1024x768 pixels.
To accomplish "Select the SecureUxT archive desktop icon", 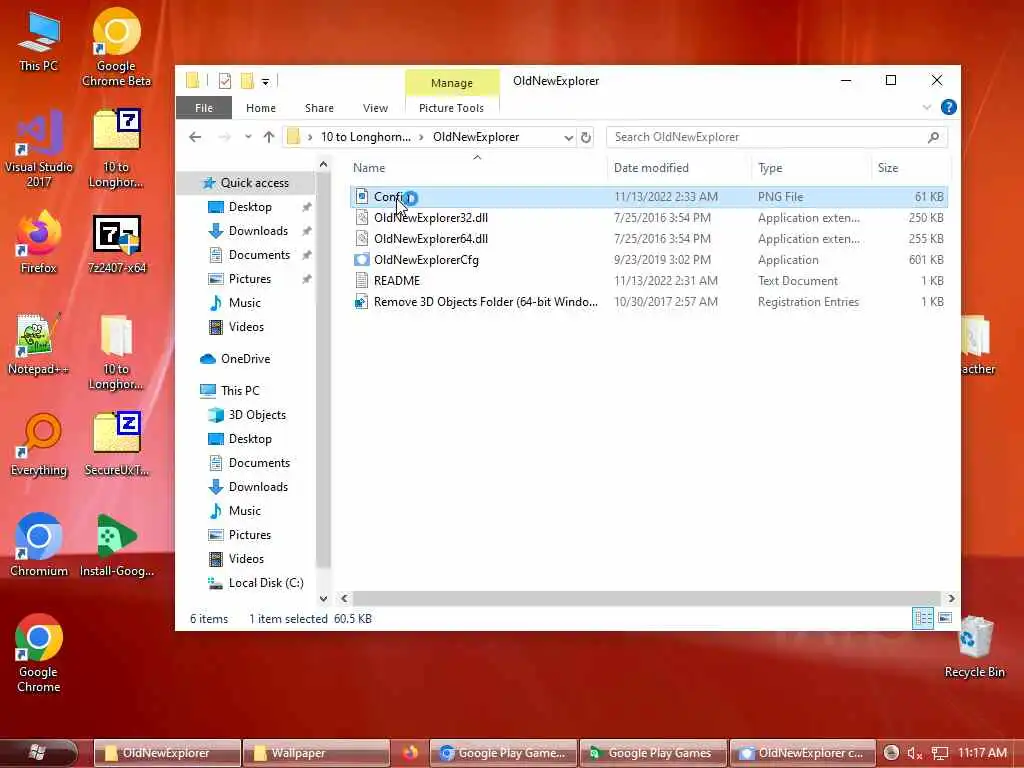I will [116, 444].
